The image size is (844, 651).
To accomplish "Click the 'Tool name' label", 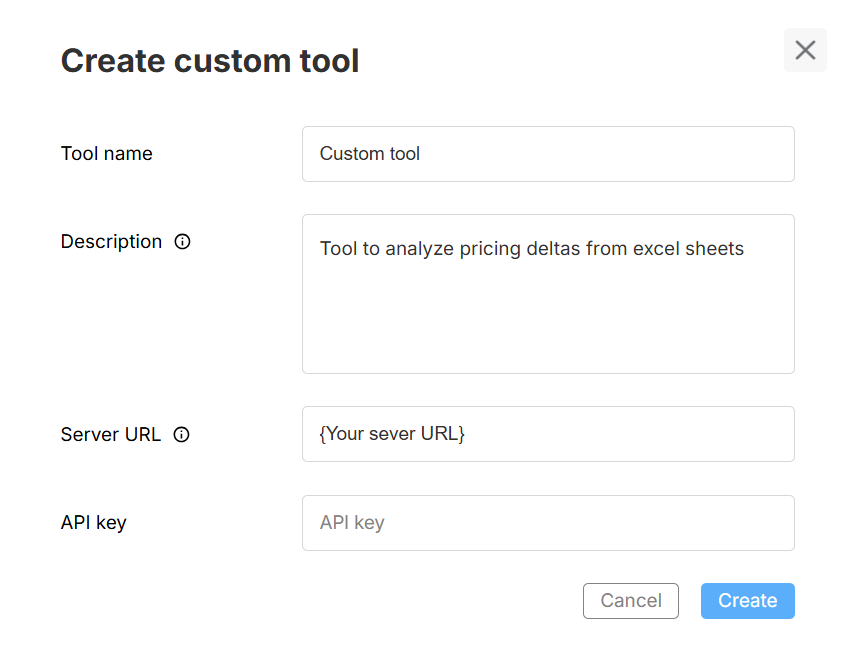I will (x=107, y=154).
